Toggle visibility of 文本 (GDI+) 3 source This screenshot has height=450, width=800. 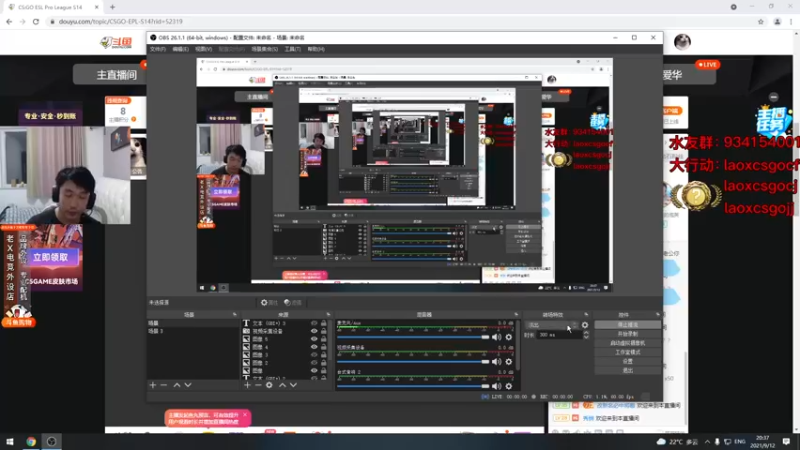(x=314, y=323)
